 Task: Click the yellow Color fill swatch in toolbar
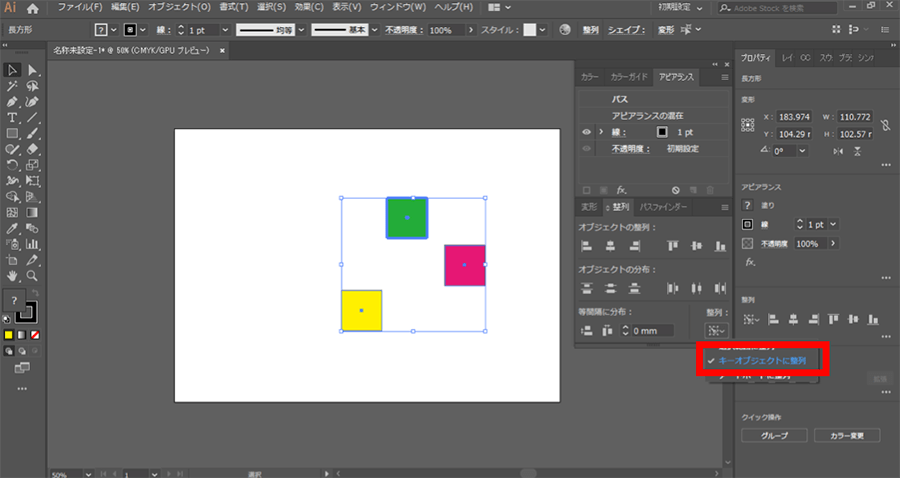point(9,334)
